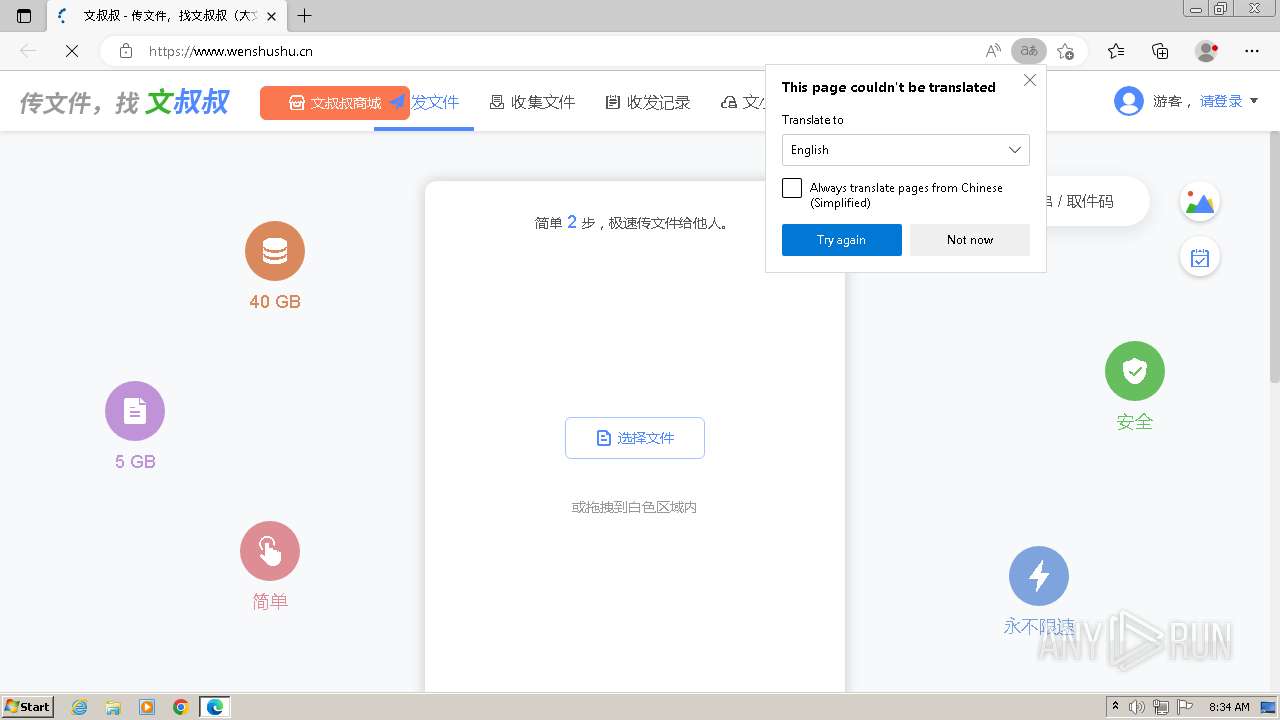Launch Chrome from taskbar
This screenshot has width=1280, height=720.
coord(181,707)
